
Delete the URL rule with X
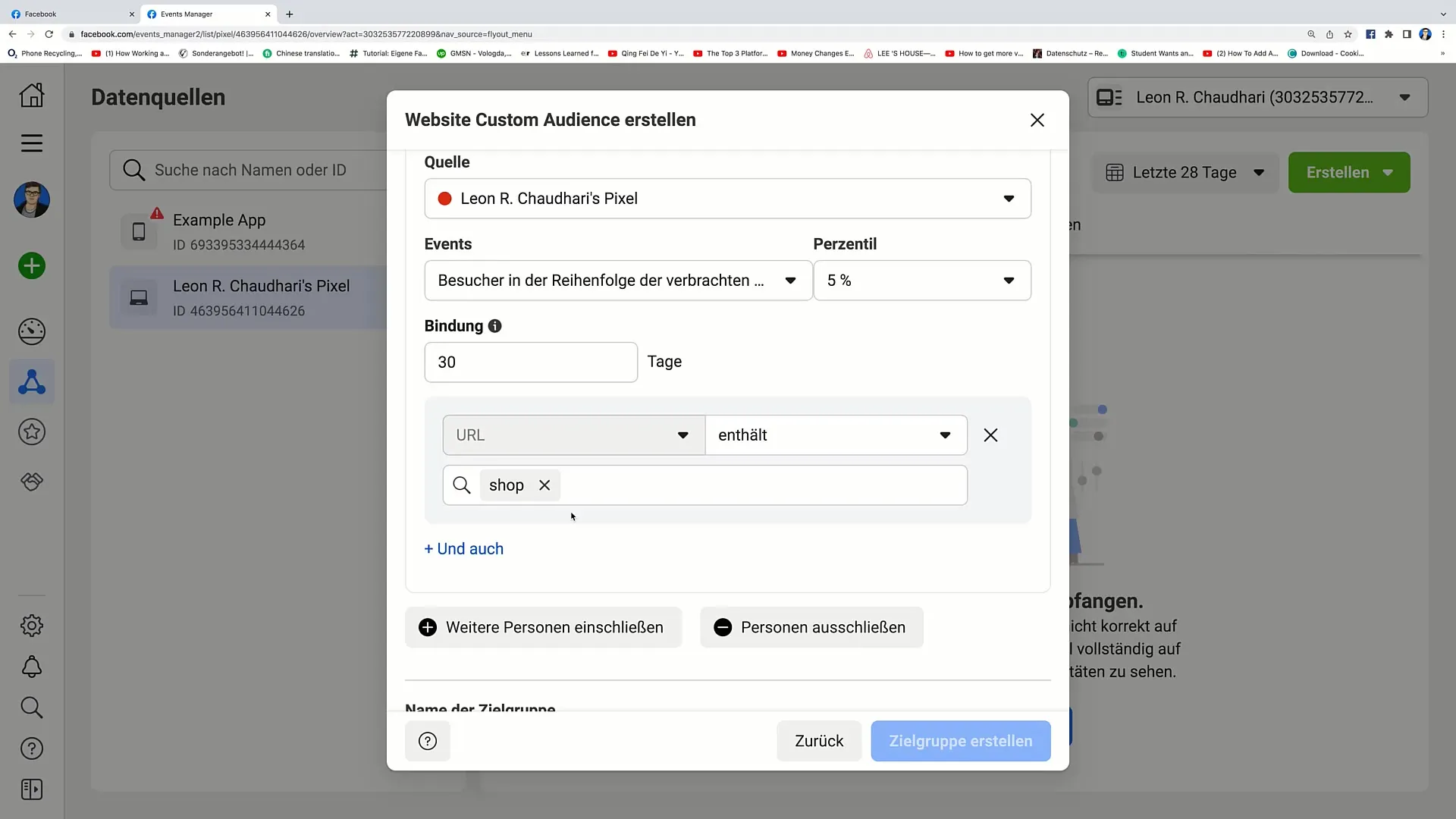pyautogui.click(x=990, y=435)
